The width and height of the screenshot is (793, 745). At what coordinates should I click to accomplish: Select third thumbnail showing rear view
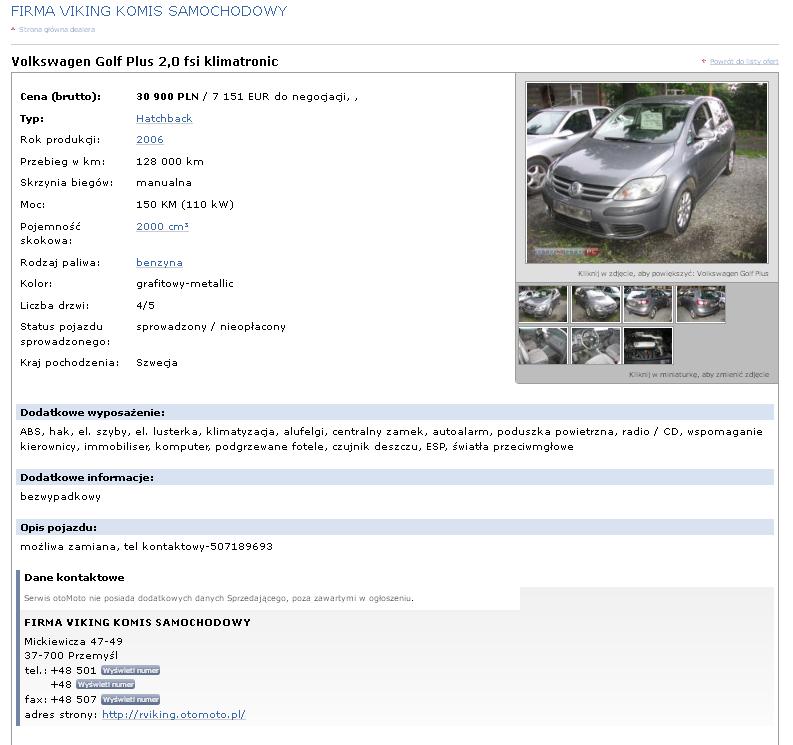coord(648,304)
